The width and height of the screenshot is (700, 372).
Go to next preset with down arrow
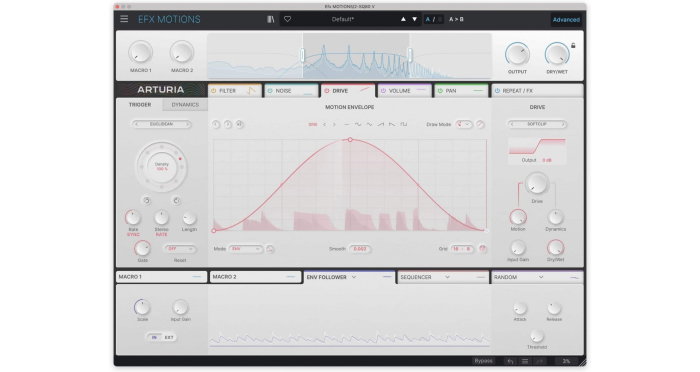tap(414, 19)
